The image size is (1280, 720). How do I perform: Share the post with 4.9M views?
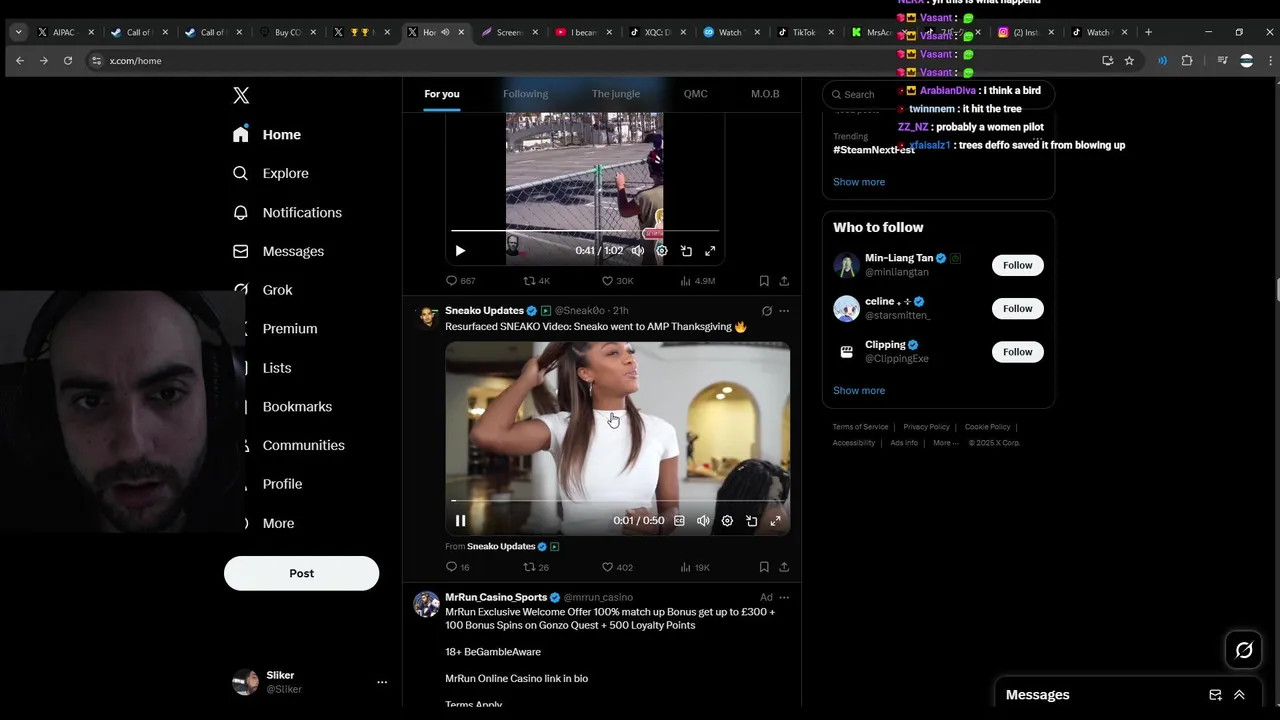pyautogui.click(x=784, y=281)
